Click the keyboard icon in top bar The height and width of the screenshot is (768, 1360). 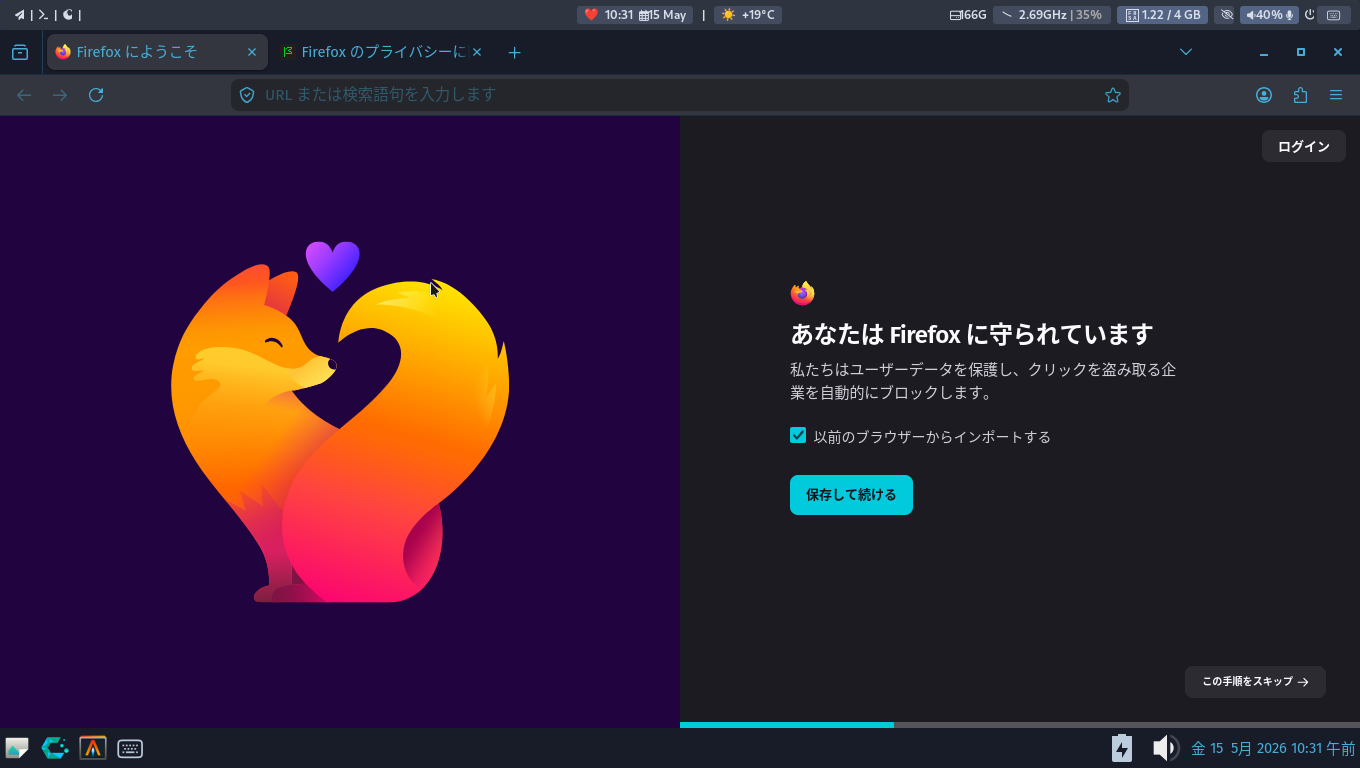[x=1334, y=15]
